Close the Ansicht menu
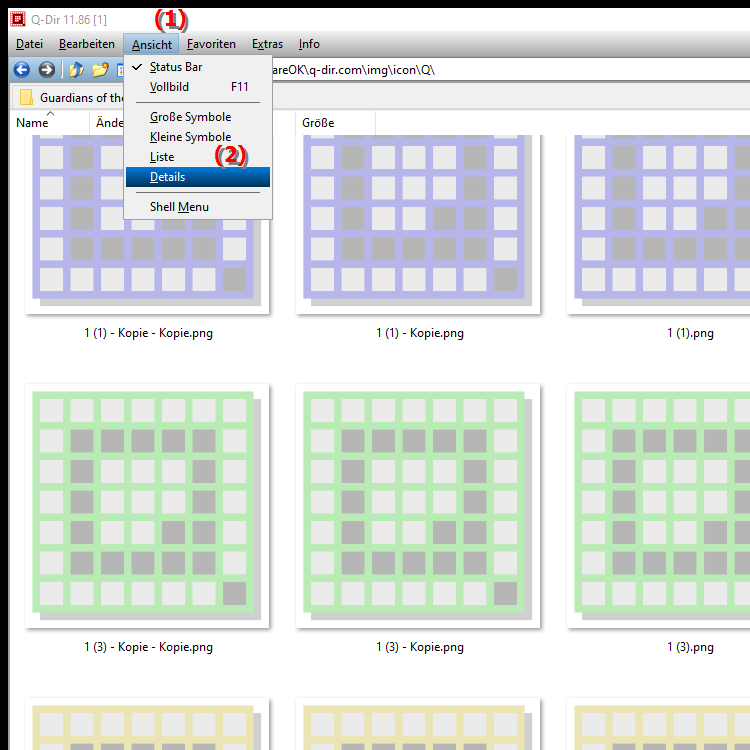 pyautogui.click(x=152, y=44)
